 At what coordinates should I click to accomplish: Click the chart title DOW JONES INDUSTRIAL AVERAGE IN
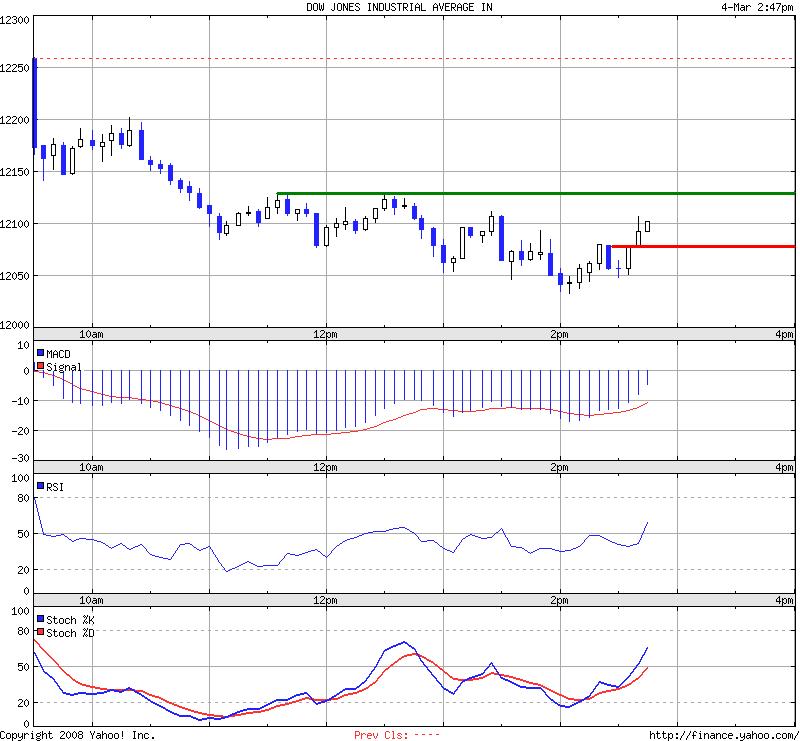399,7
